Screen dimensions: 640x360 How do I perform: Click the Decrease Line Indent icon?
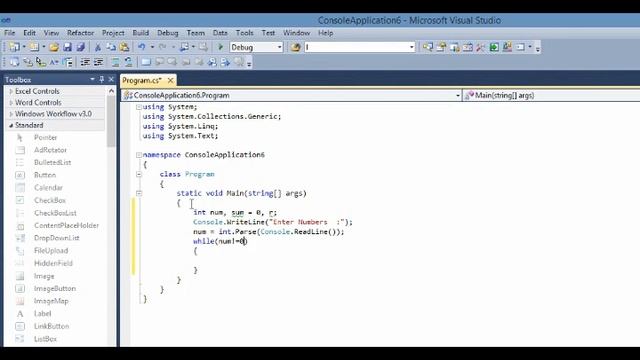tap(85, 62)
